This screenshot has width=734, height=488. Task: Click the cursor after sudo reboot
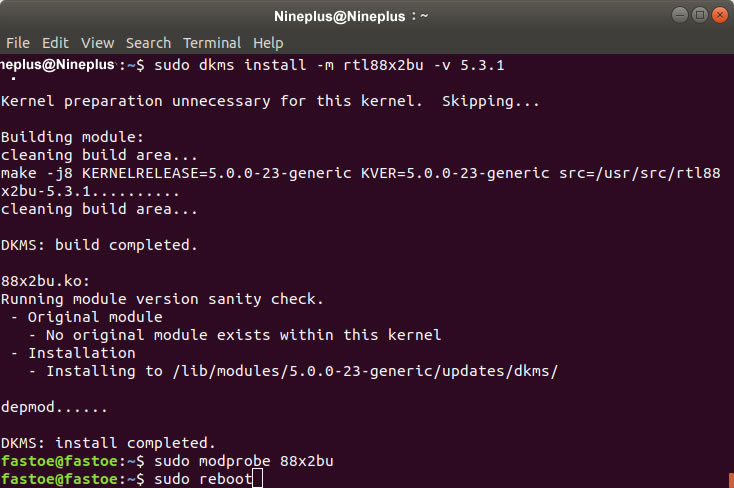pos(257,479)
